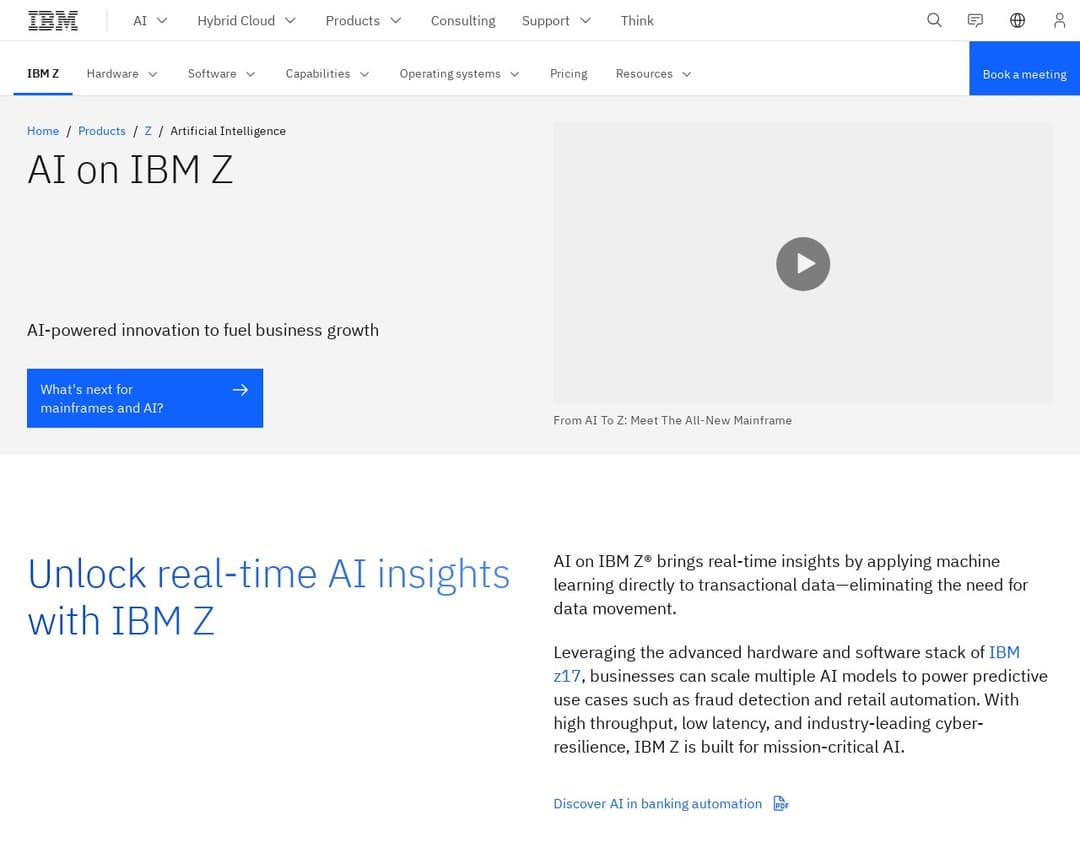Click the PDF icon beside banking automation link
This screenshot has width=1080, height=864.
[780, 803]
